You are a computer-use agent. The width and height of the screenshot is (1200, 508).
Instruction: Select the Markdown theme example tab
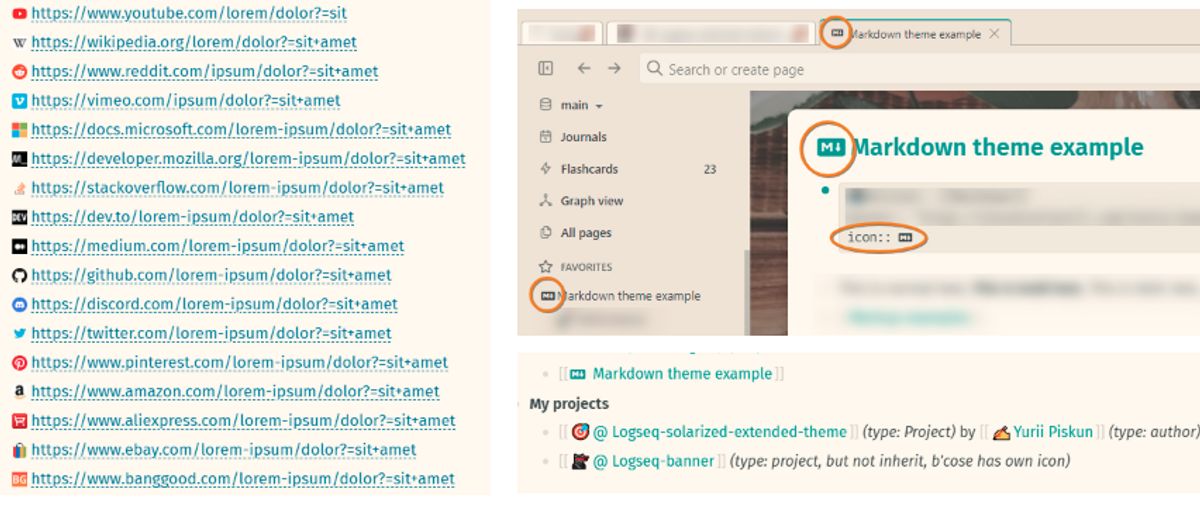tap(915, 34)
